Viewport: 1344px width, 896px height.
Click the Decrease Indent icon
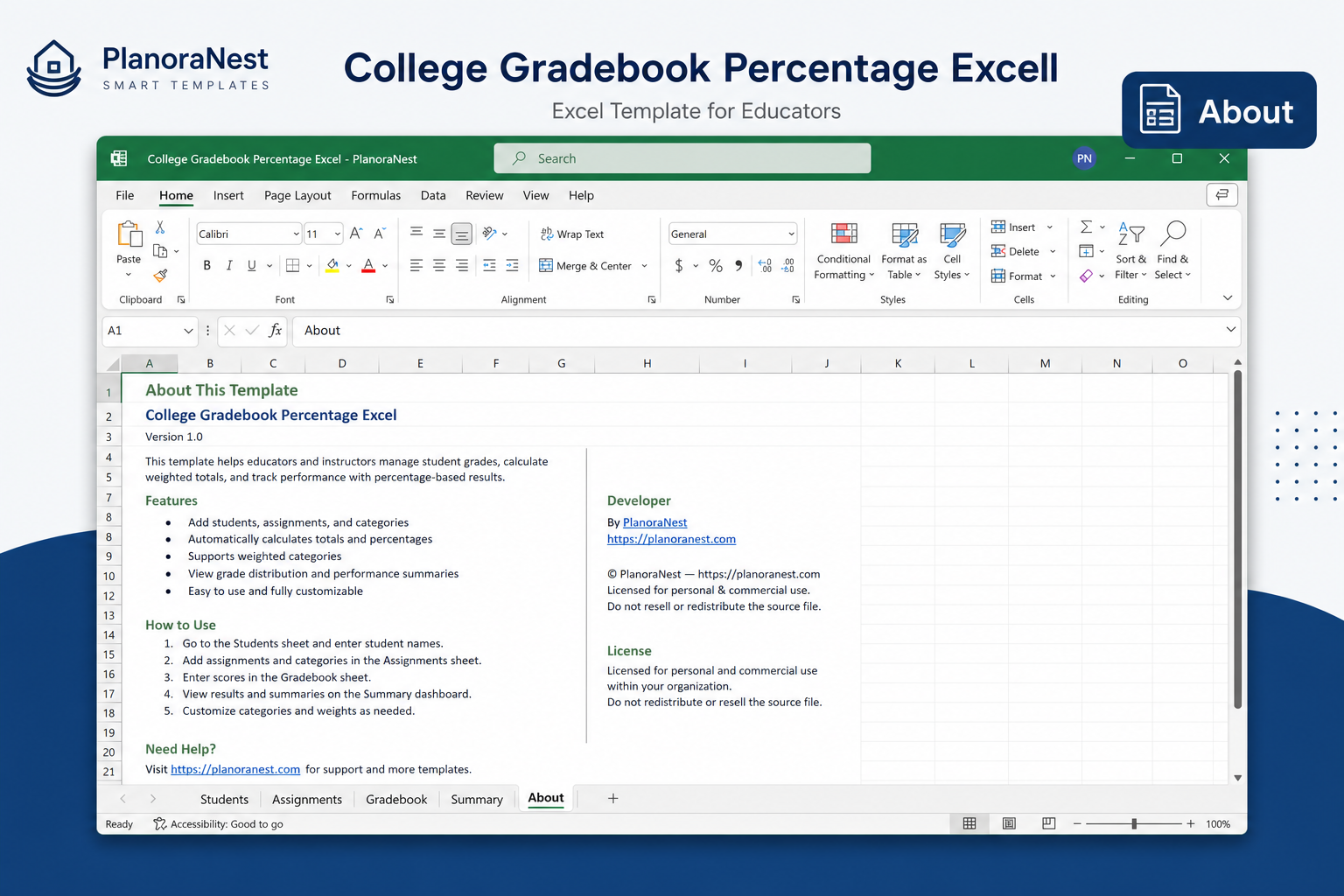coord(490,265)
